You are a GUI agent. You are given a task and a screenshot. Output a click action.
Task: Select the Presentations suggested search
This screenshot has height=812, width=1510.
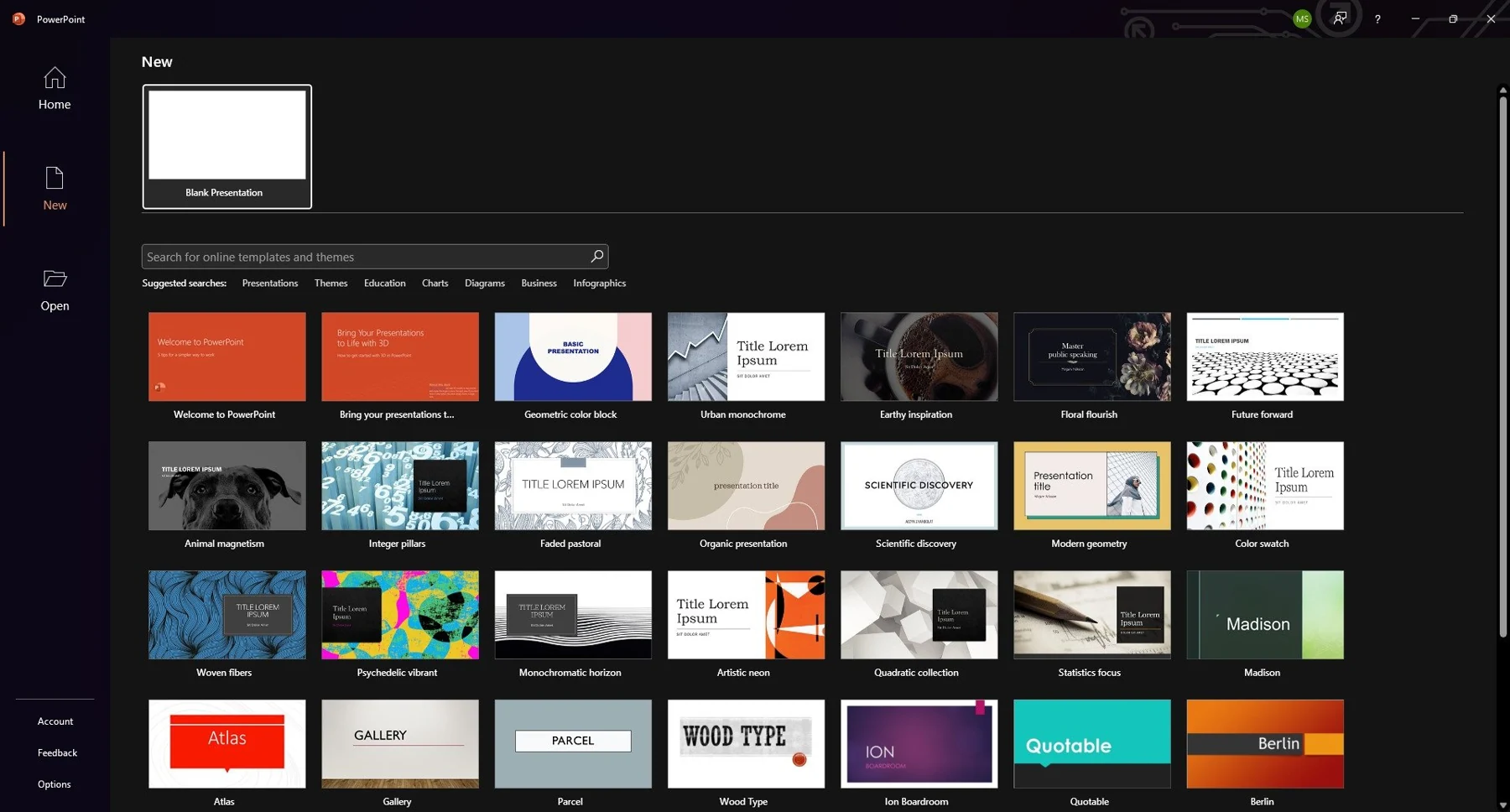click(x=270, y=284)
